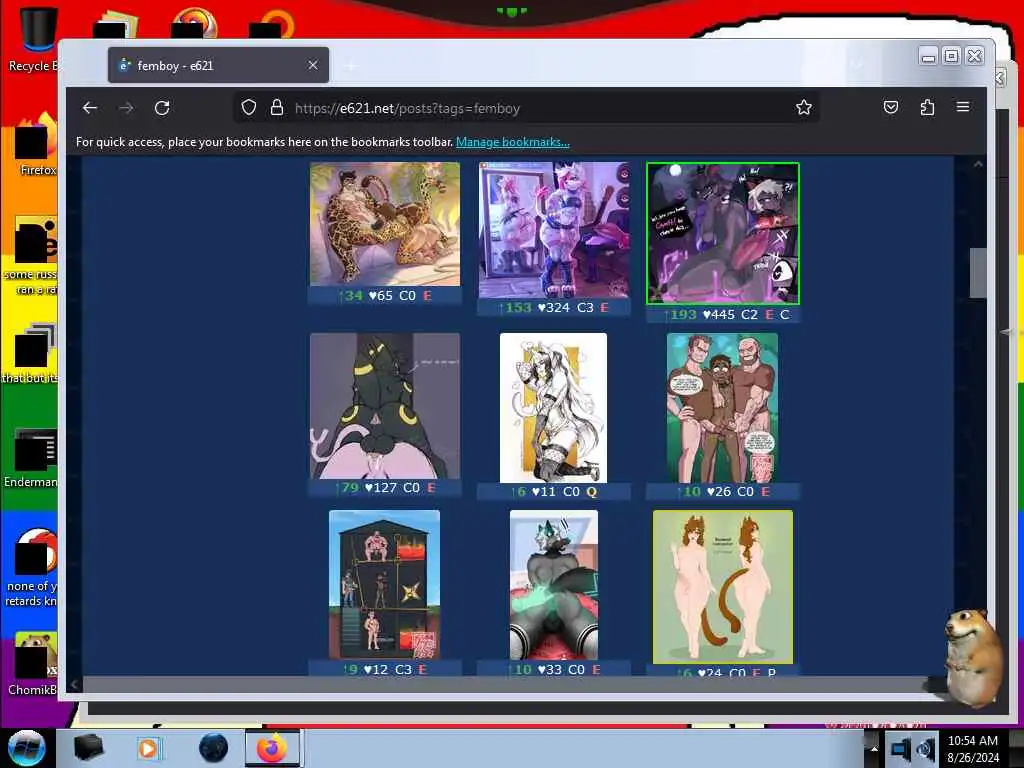Open the tracking protection shield icon

pyautogui.click(x=249, y=108)
